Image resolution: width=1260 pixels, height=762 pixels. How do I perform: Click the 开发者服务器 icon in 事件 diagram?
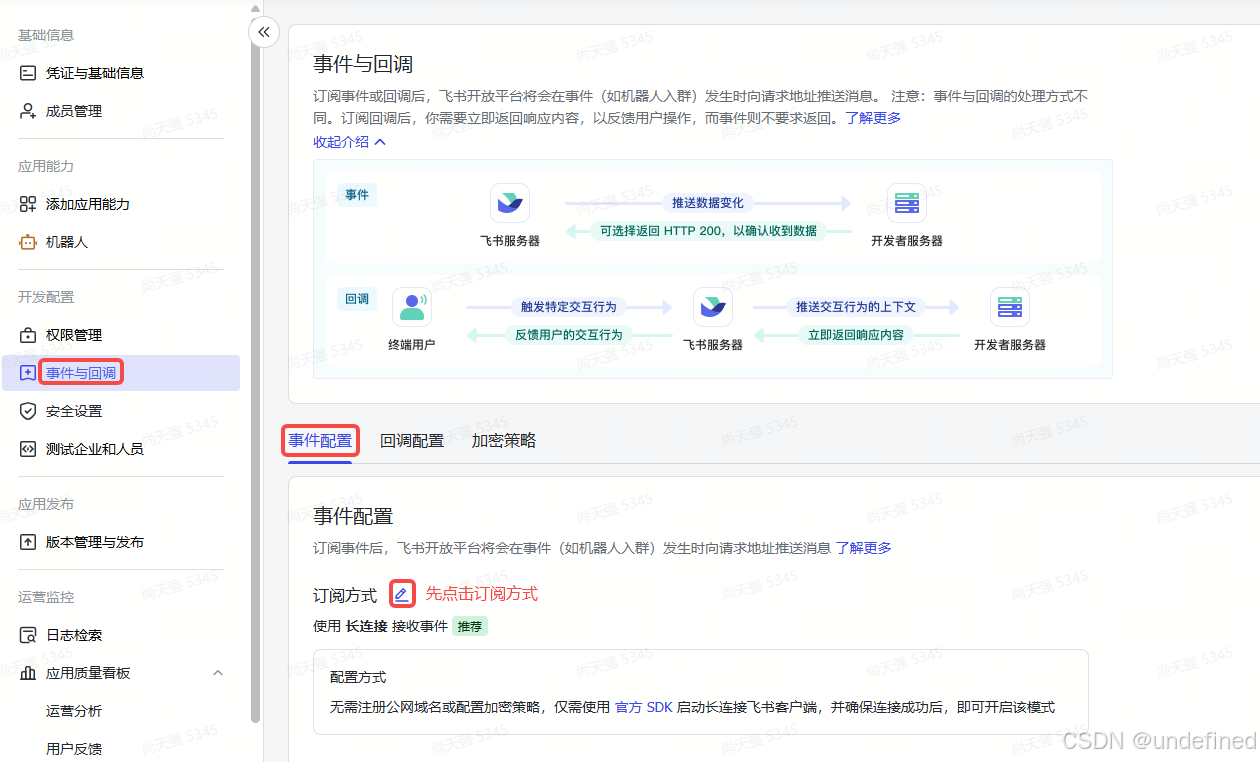[907, 203]
